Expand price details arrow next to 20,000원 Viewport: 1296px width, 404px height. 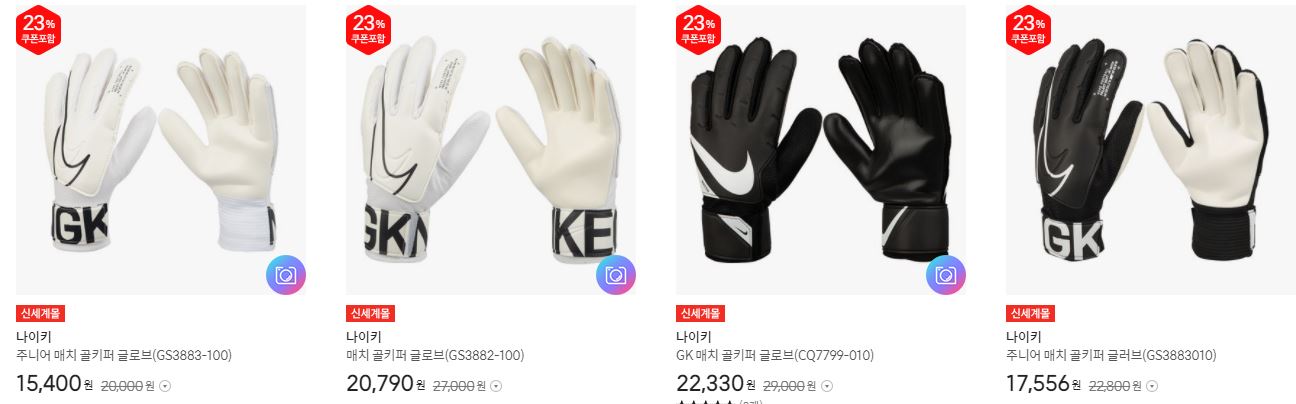click(166, 386)
